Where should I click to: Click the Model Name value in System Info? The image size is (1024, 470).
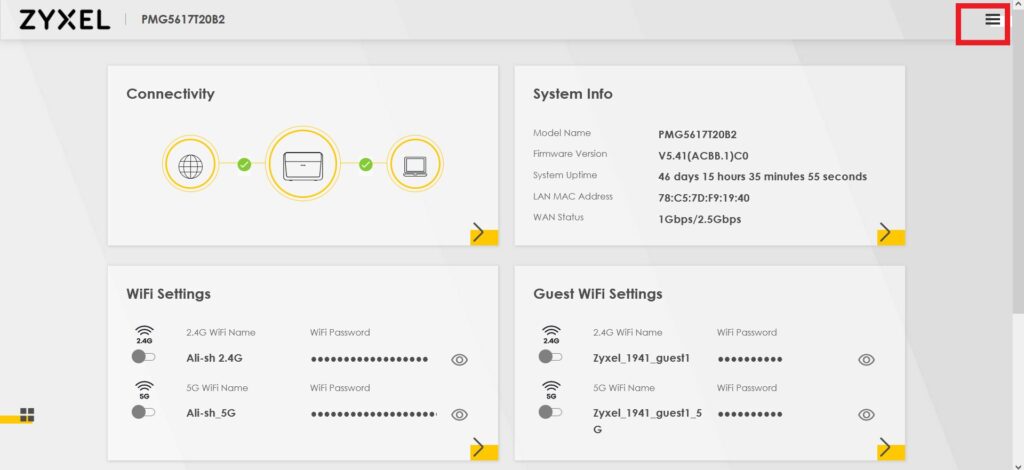(x=697, y=134)
